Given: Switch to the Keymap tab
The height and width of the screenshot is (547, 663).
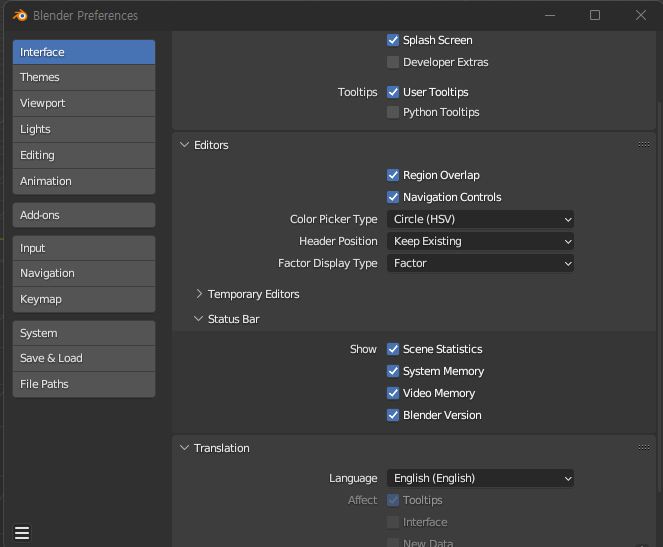Looking at the screenshot, I should point(84,299).
